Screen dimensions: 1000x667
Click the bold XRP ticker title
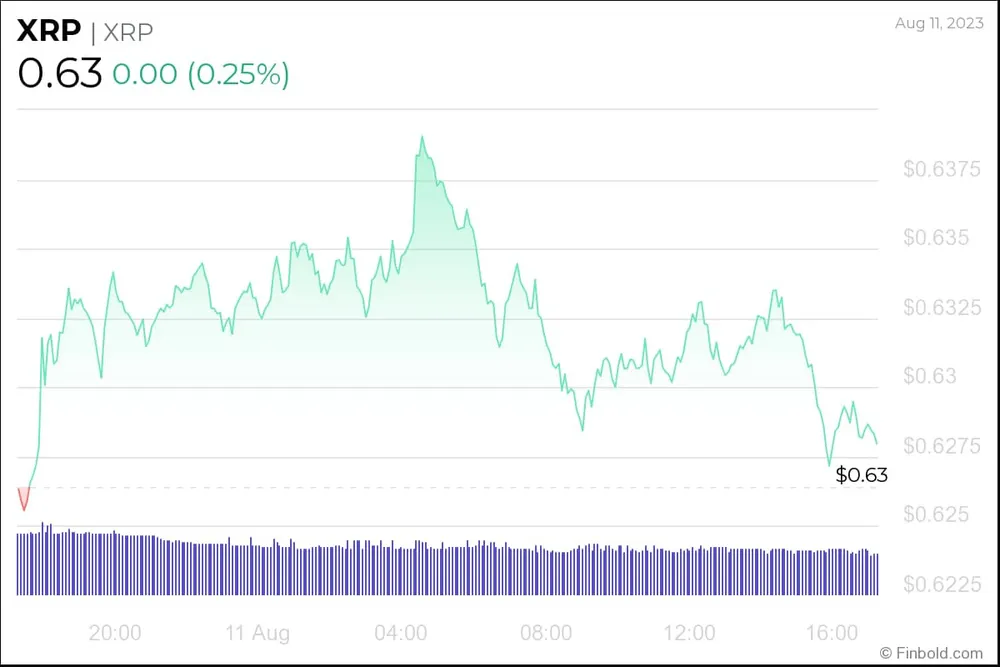pos(48,32)
